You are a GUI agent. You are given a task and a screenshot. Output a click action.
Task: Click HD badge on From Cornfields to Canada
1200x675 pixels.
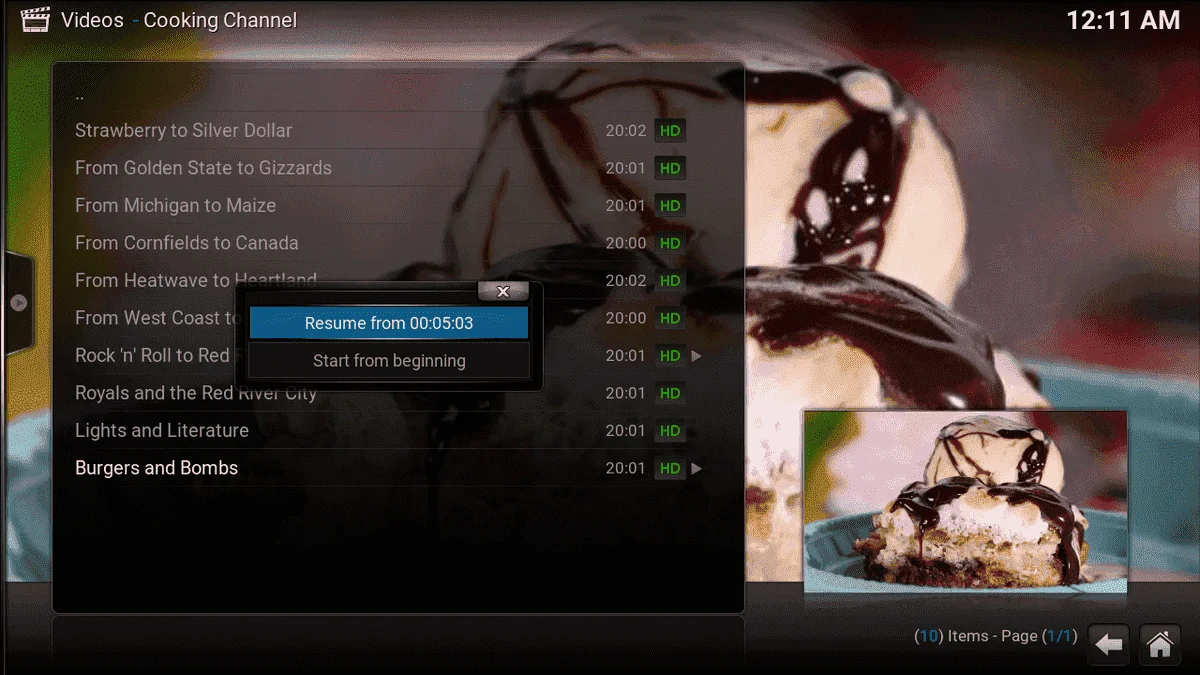pos(670,243)
